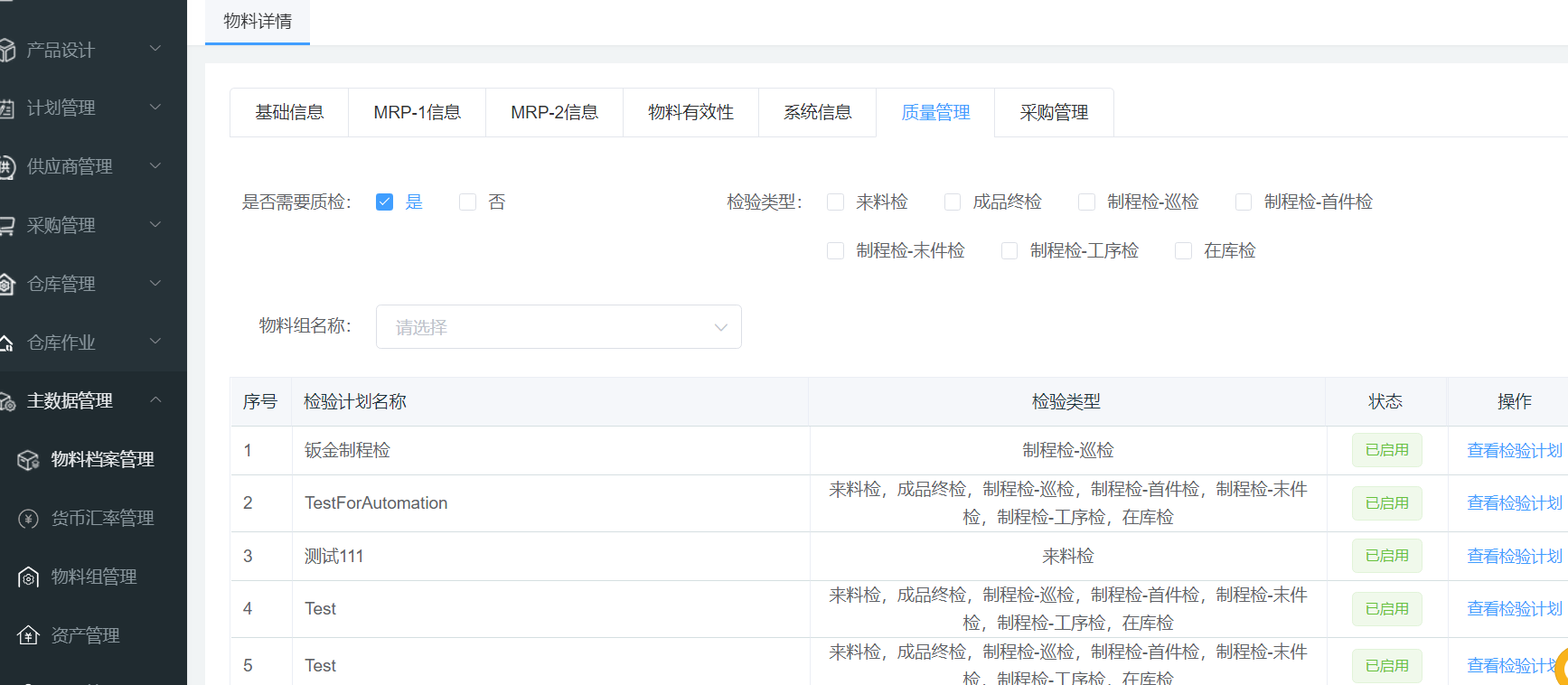The height and width of the screenshot is (685, 1568).
Task: Enable the 来料检 inspection type checkbox
Action: 835,202
